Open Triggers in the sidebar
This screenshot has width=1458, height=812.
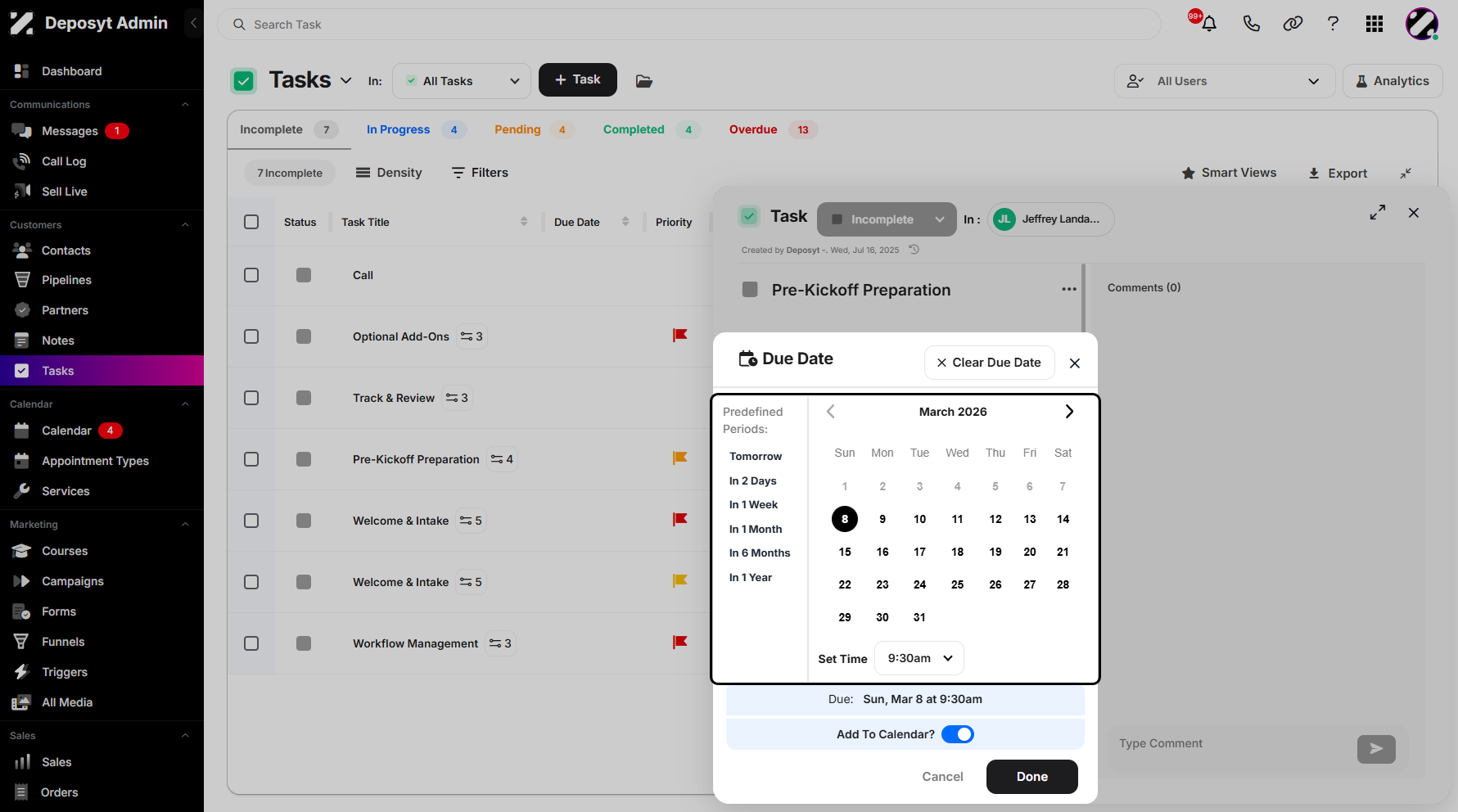click(65, 672)
